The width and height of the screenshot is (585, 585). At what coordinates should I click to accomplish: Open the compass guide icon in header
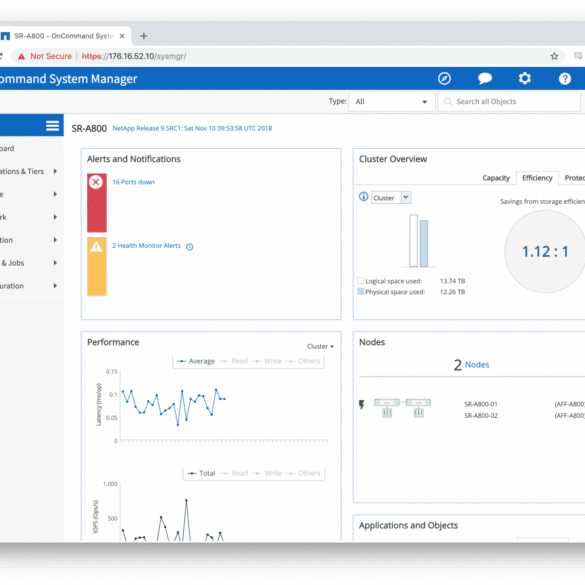(x=444, y=78)
